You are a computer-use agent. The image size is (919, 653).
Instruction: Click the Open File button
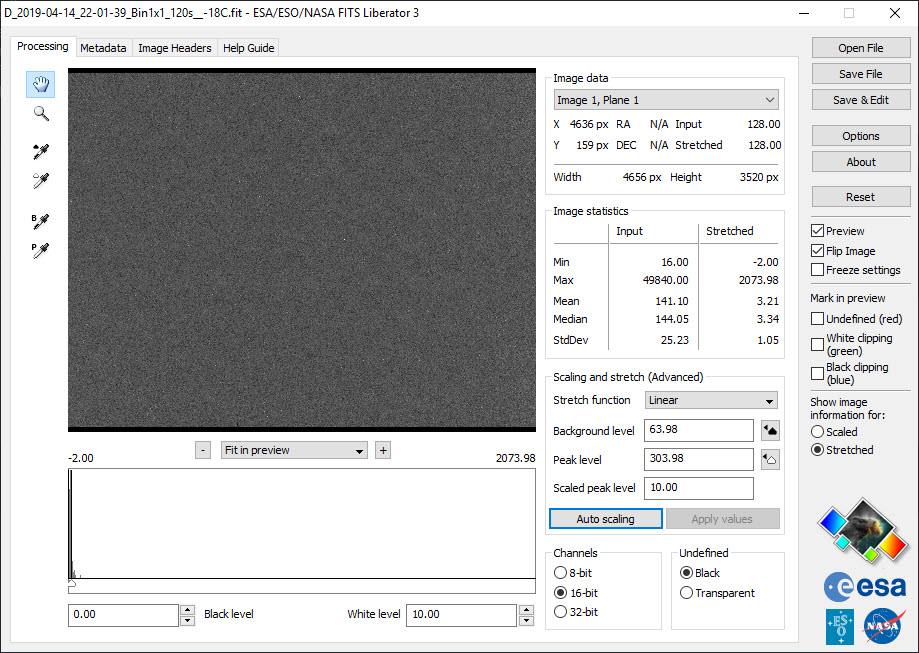pos(860,48)
